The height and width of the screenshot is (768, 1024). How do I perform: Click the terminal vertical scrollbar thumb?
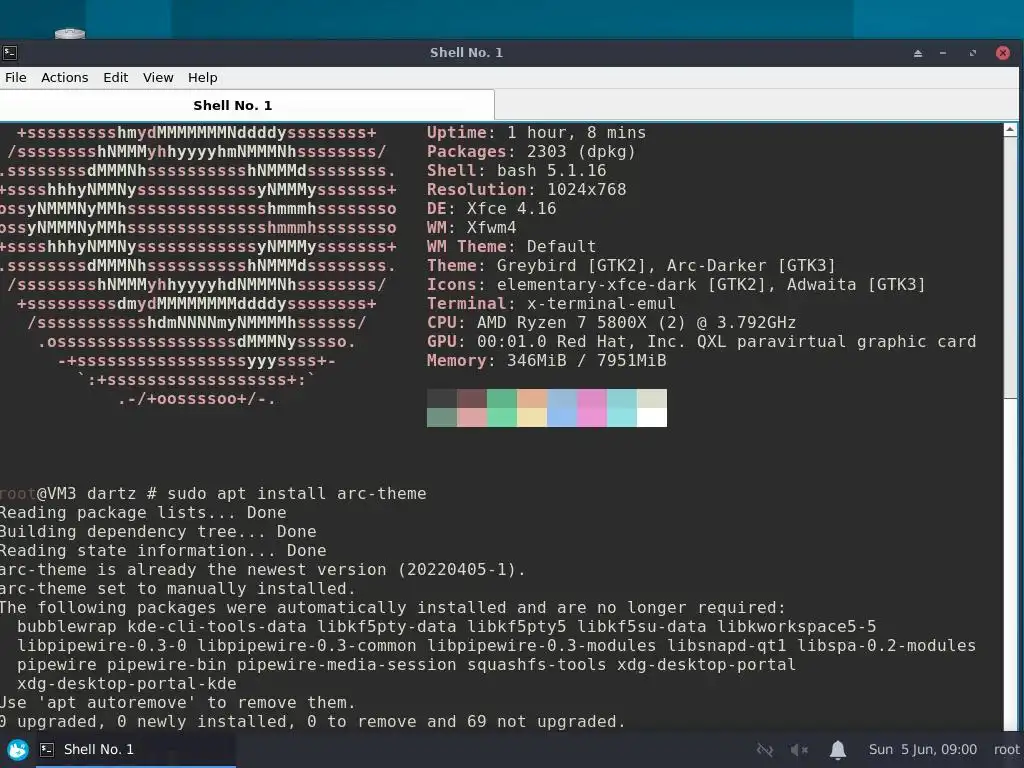pyautogui.click(x=1010, y=268)
